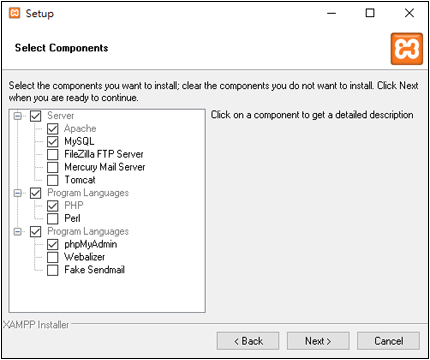Toggle the Server group checkbox
The height and width of the screenshot is (360, 430).
point(36,116)
